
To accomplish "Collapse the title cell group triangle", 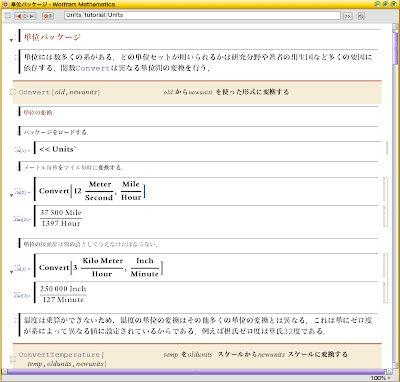I will (x=11, y=40).
